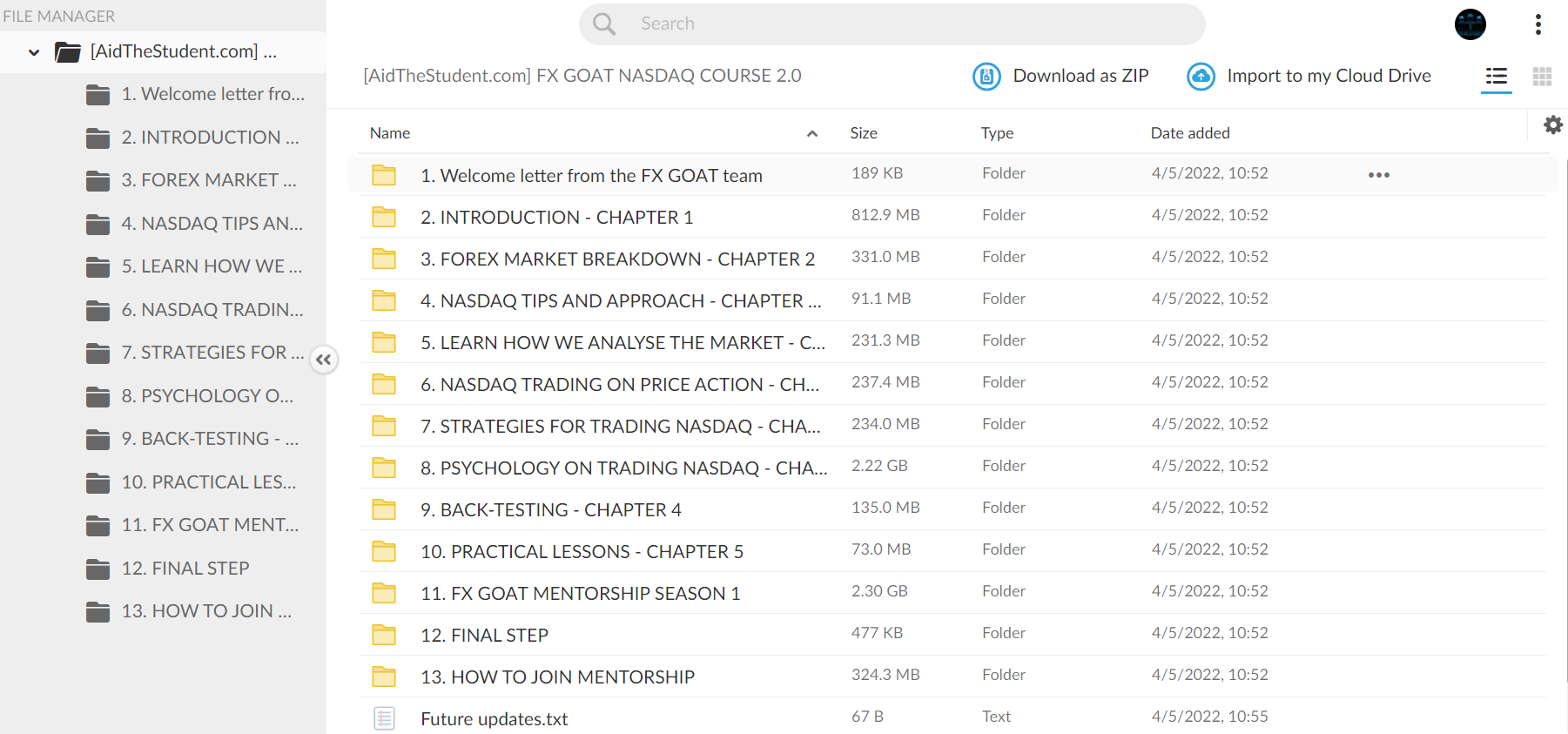Collapse the file manager sidebar panel

click(x=323, y=360)
